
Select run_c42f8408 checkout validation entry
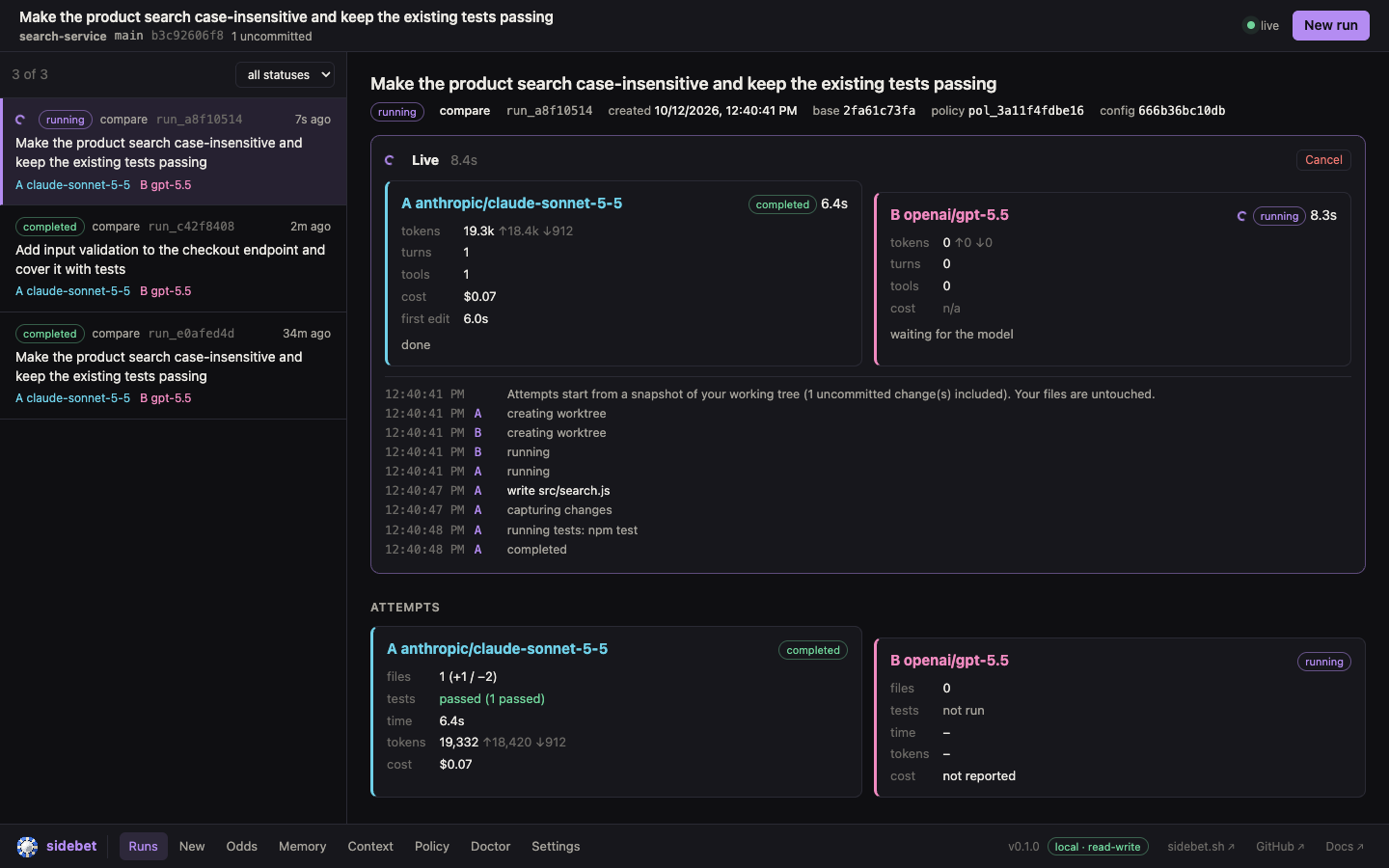point(174,258)
